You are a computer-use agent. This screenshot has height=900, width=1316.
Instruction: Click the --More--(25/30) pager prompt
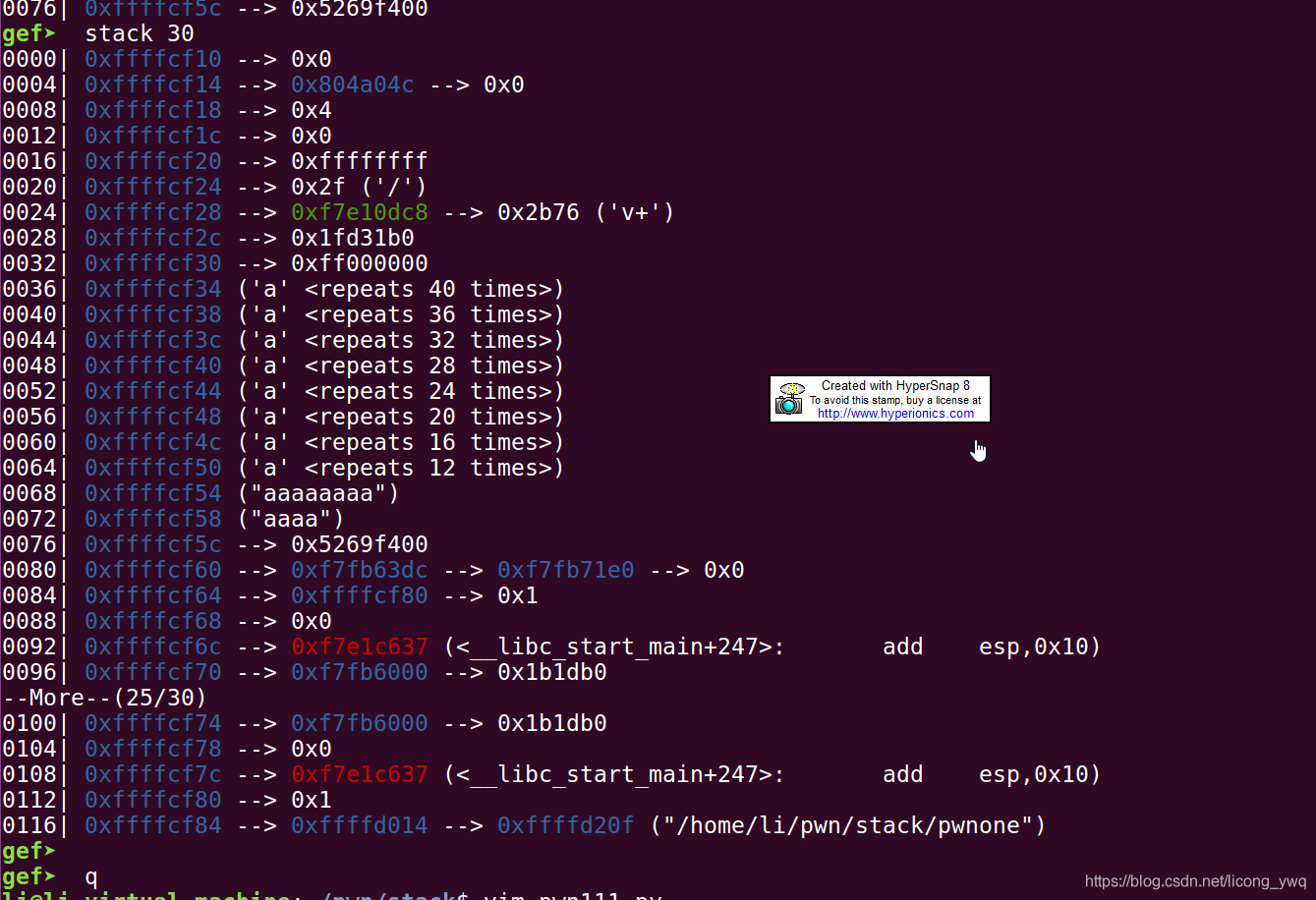click(105, 698)
